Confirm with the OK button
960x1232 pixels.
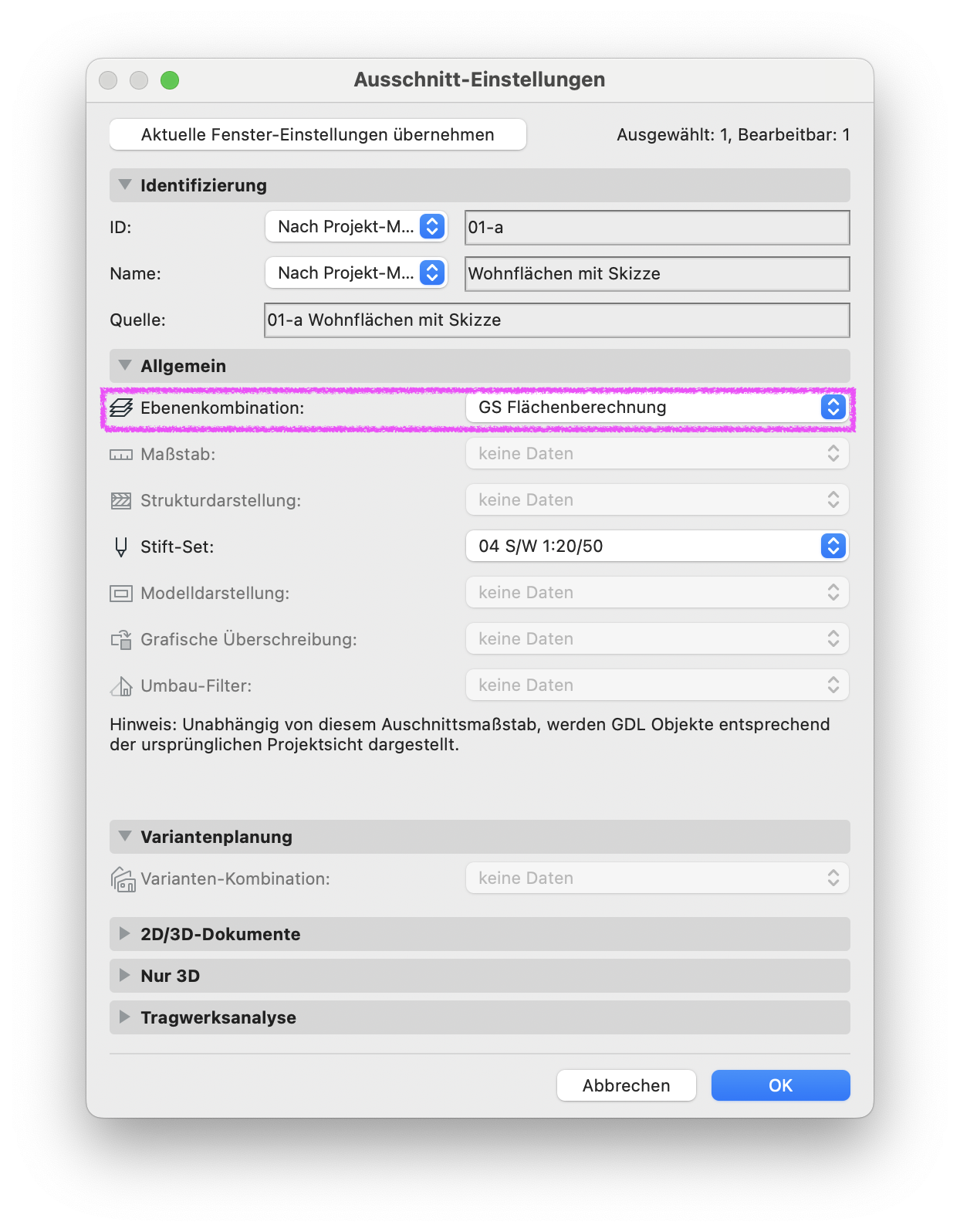tap(781, 1085)
